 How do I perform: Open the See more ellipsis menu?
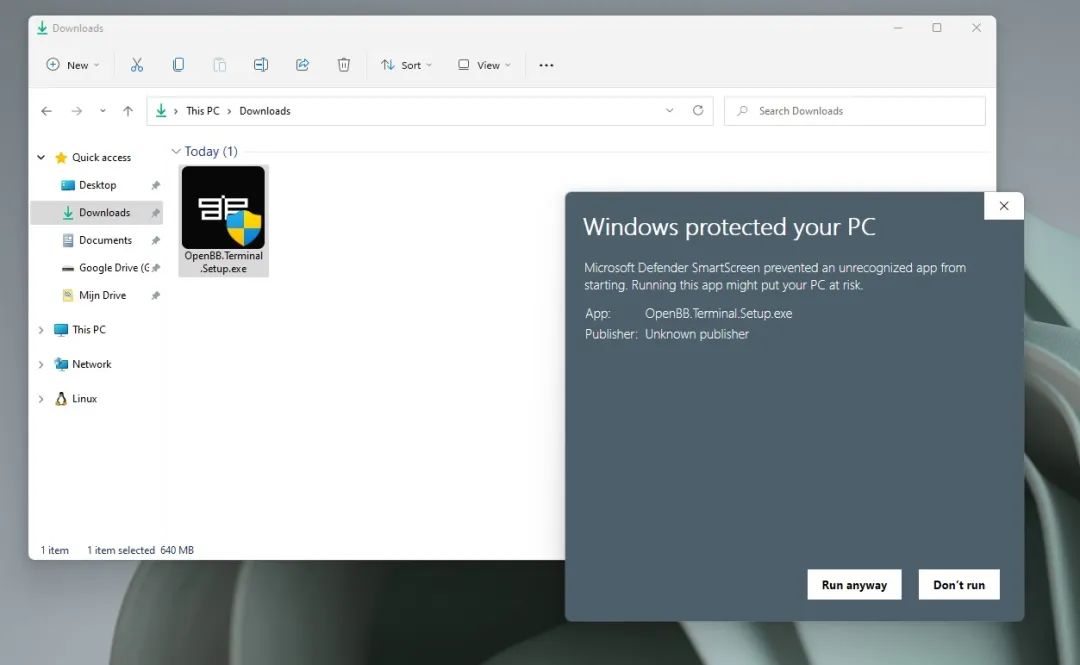[x=546, y=65]
